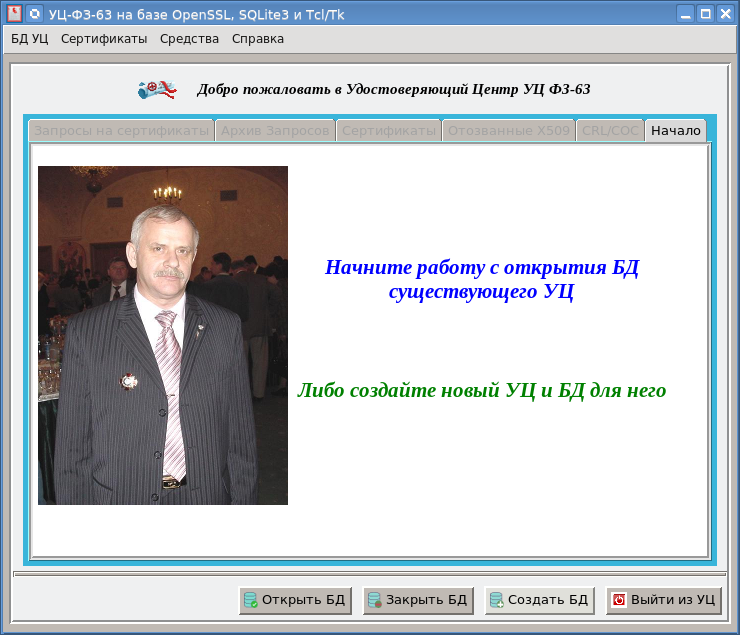Viewport: 740px width, 635px height.
Task: Click the logo icon beside the welcome header
Action: pos(157,89)
